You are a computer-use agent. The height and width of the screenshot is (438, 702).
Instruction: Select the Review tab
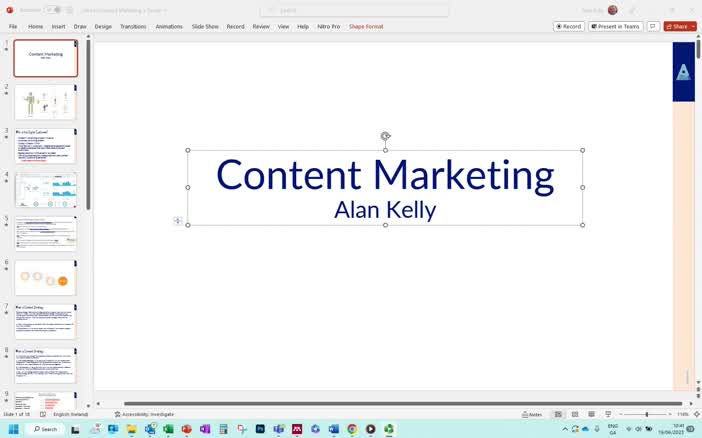click(261, 26)
